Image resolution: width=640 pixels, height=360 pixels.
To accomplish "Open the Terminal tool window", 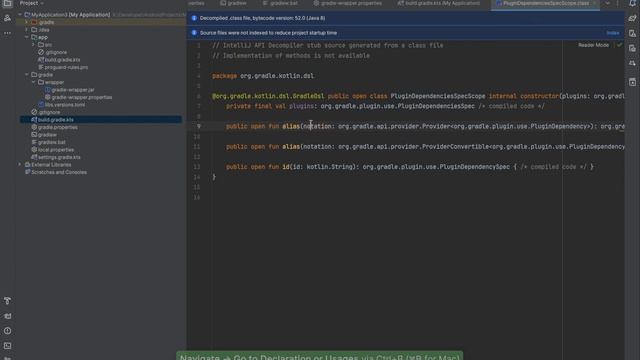I will (x=7, y=346).
